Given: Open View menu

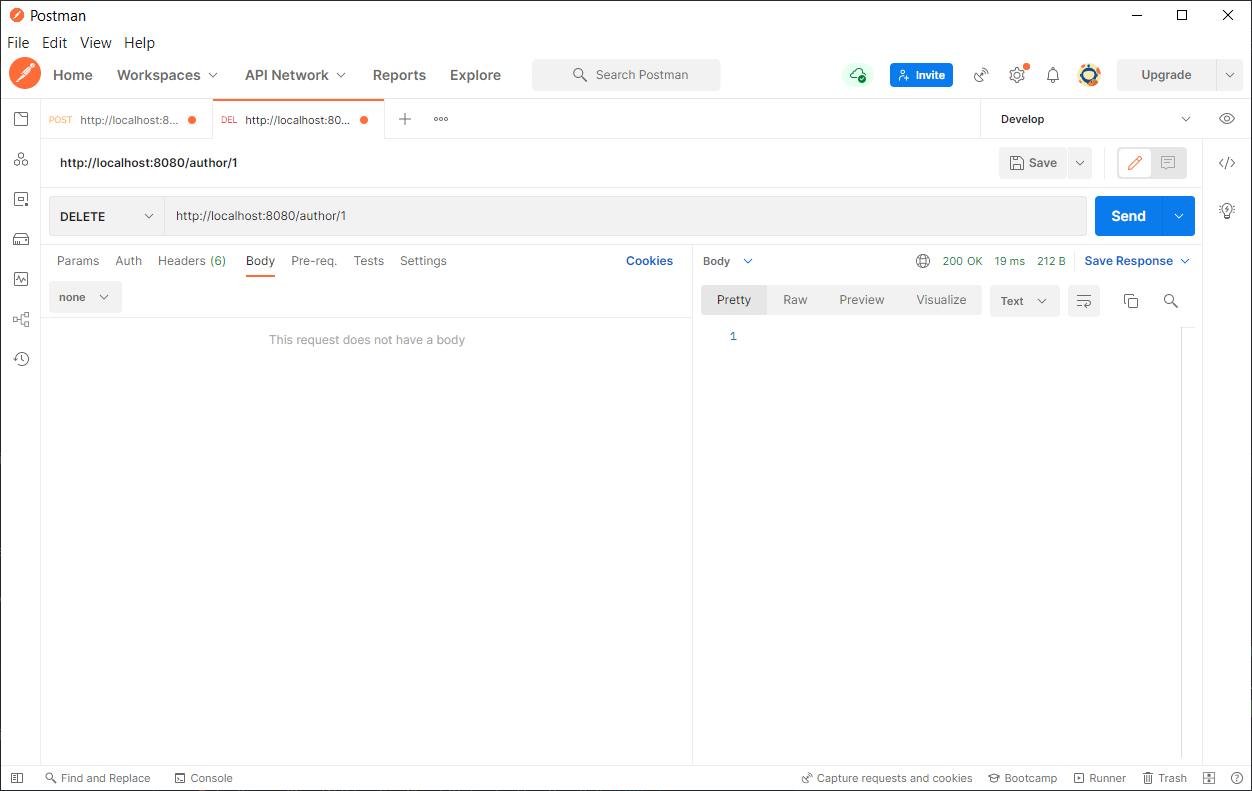Looking at the screenshot, I should pyautogui.click(x=96, y=43).
